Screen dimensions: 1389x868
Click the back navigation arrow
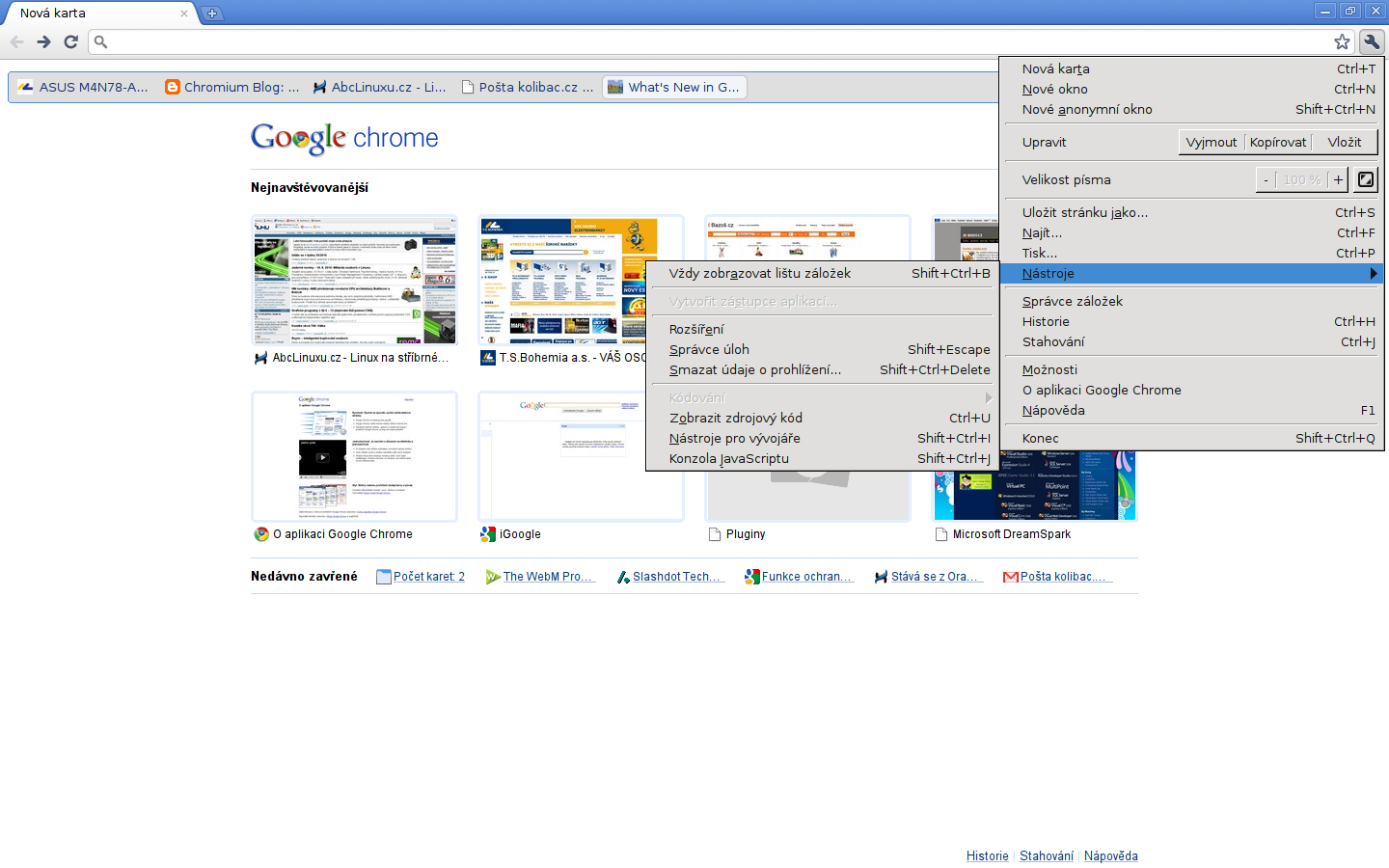[x=16, y=41]
